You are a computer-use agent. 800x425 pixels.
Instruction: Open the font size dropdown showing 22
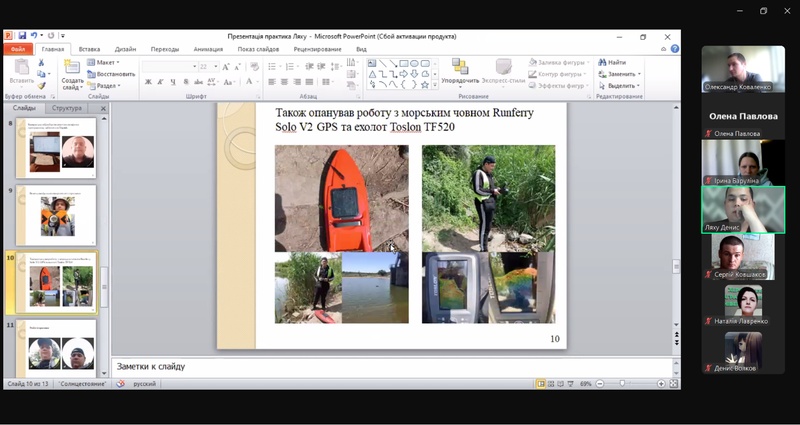pyautogui.click(x=216, y=67)
